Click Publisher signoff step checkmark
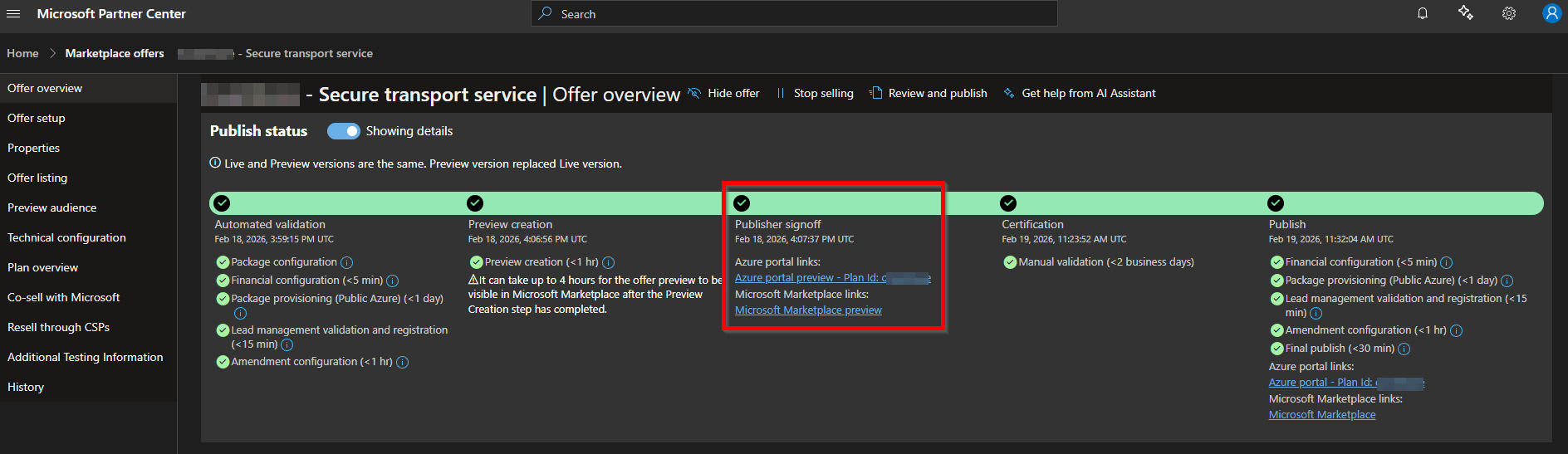 coord(742,203)
